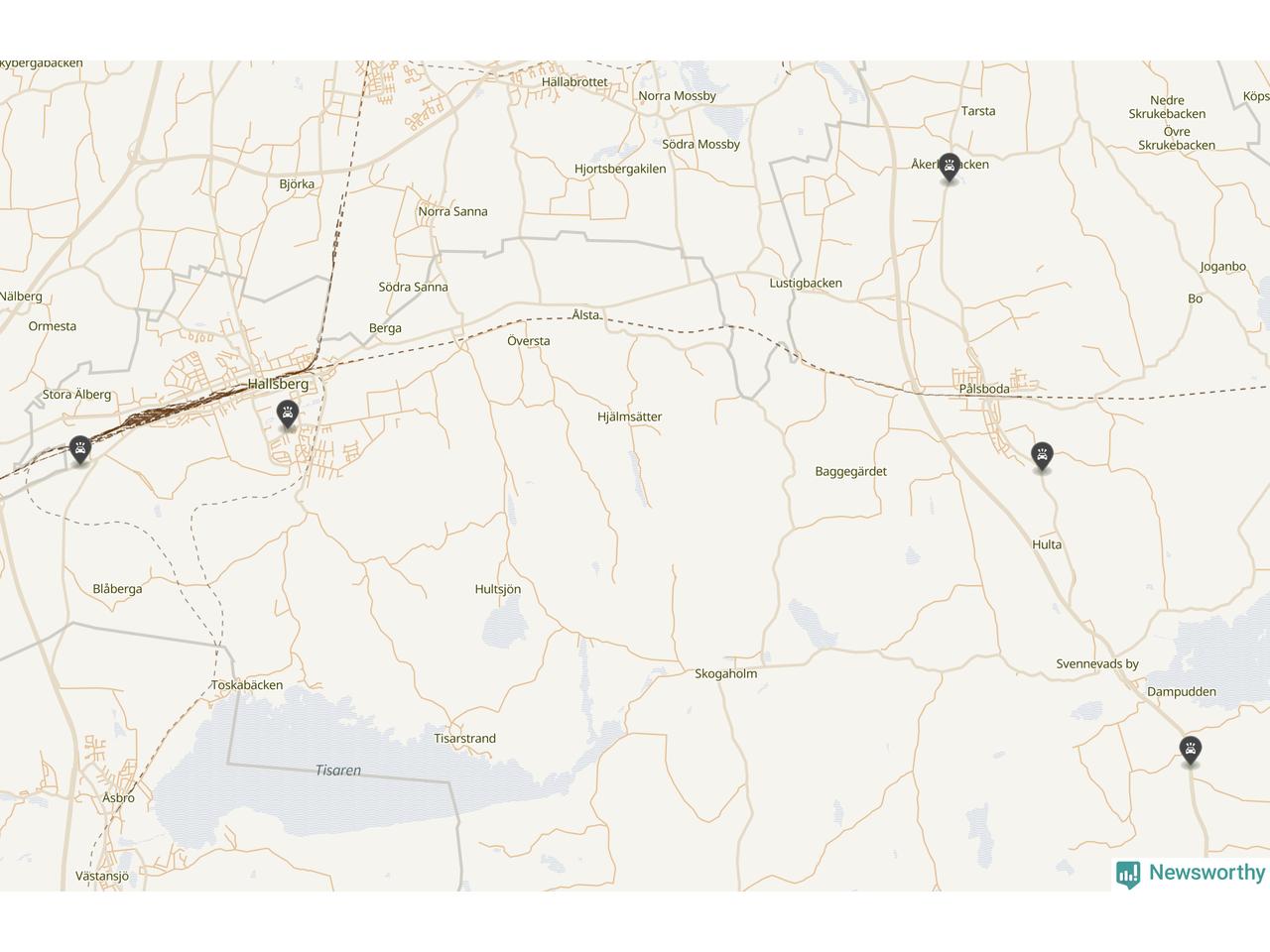Select the Blåberga label
Screen dimensions: 1270x952
pos(117,589)
